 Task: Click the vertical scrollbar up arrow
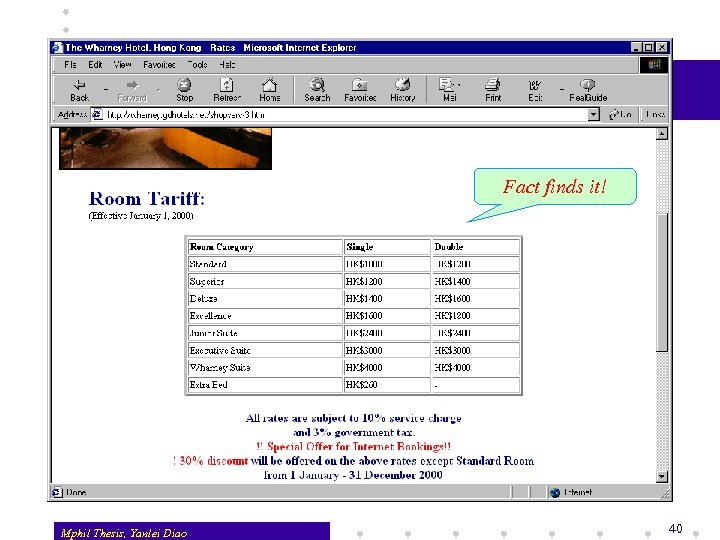click(x=662, y=134)
